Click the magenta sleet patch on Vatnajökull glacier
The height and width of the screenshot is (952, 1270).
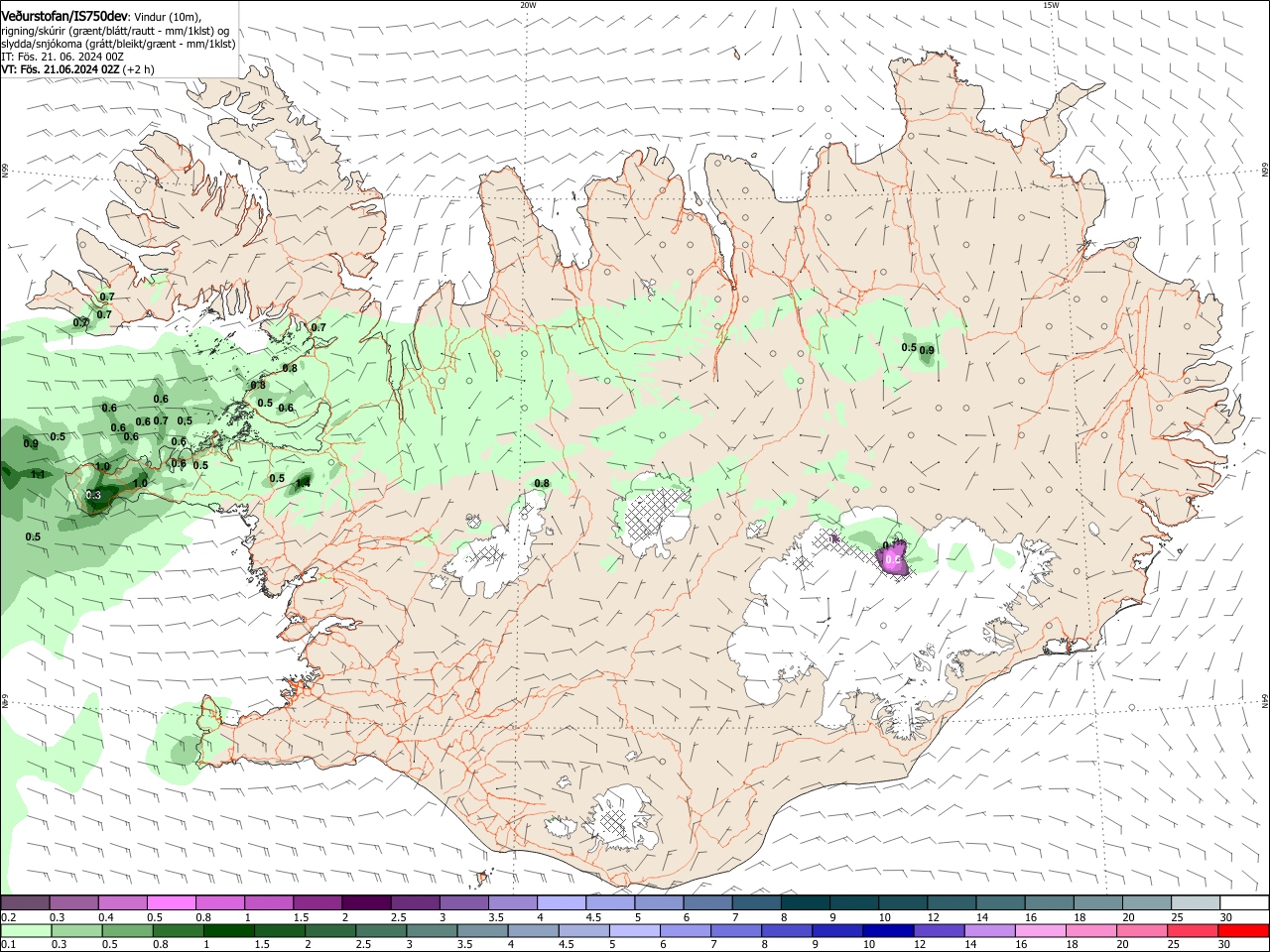point(894,559)
